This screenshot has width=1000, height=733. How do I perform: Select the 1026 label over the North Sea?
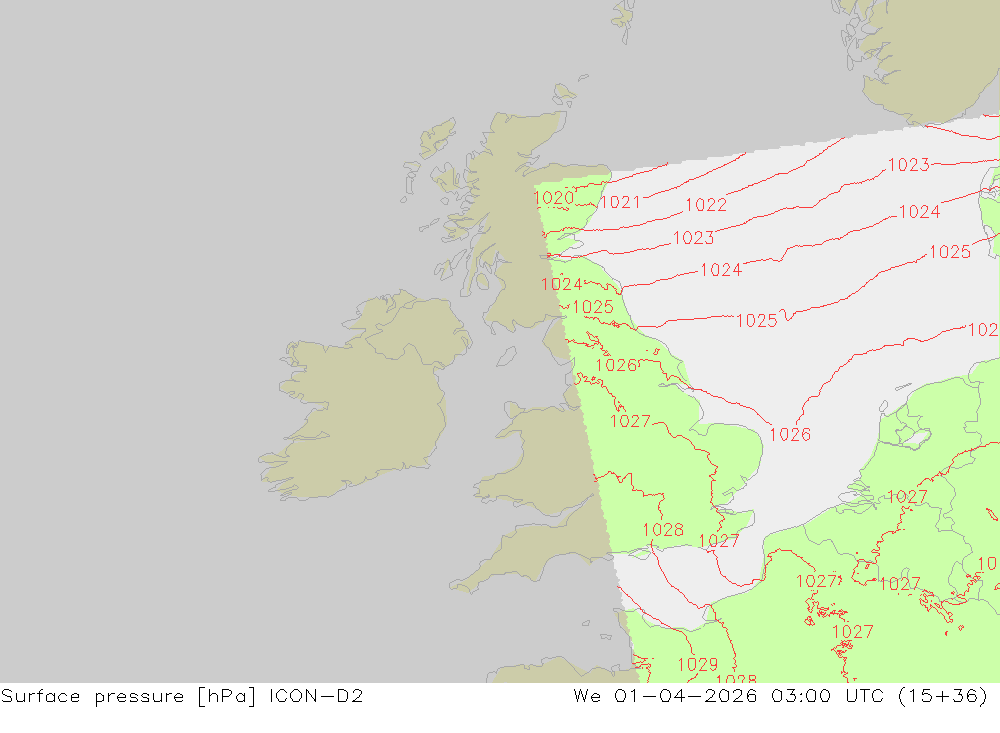(790, 434)
